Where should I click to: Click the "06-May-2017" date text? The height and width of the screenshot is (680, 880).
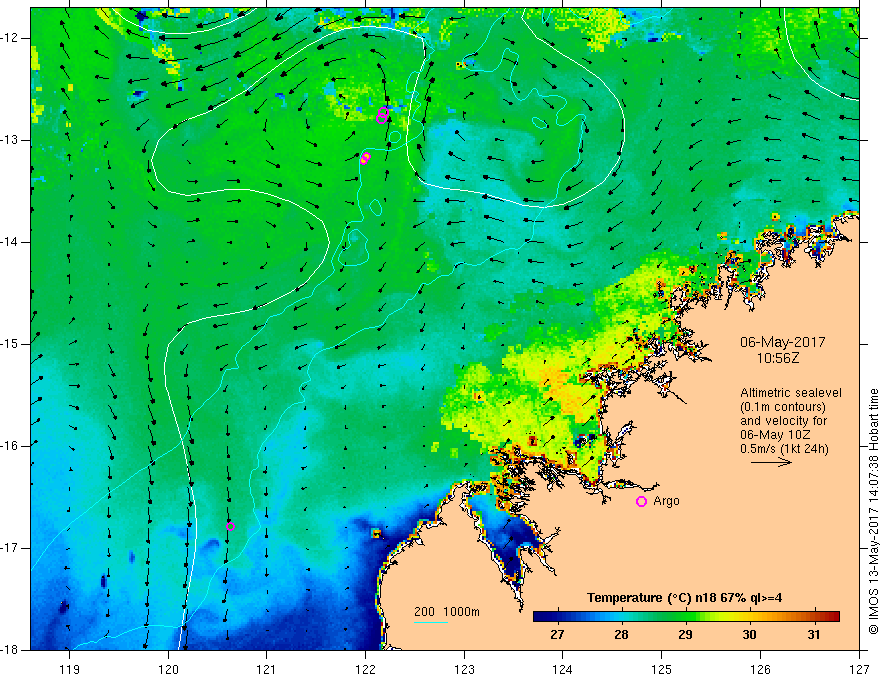[x=782, y=342]
